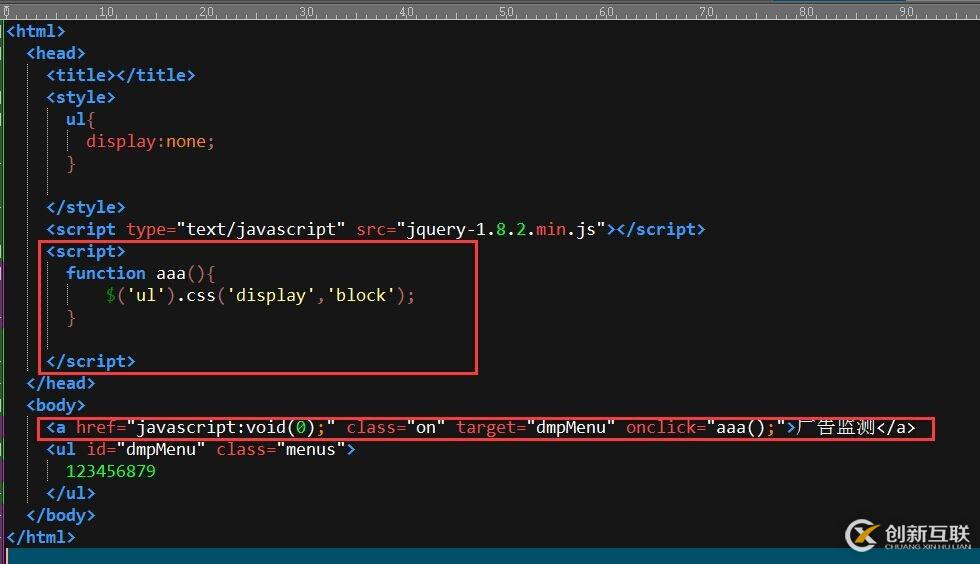
Task: Click the empty opening <script> tag line
Action: click(x=86, y=251)
